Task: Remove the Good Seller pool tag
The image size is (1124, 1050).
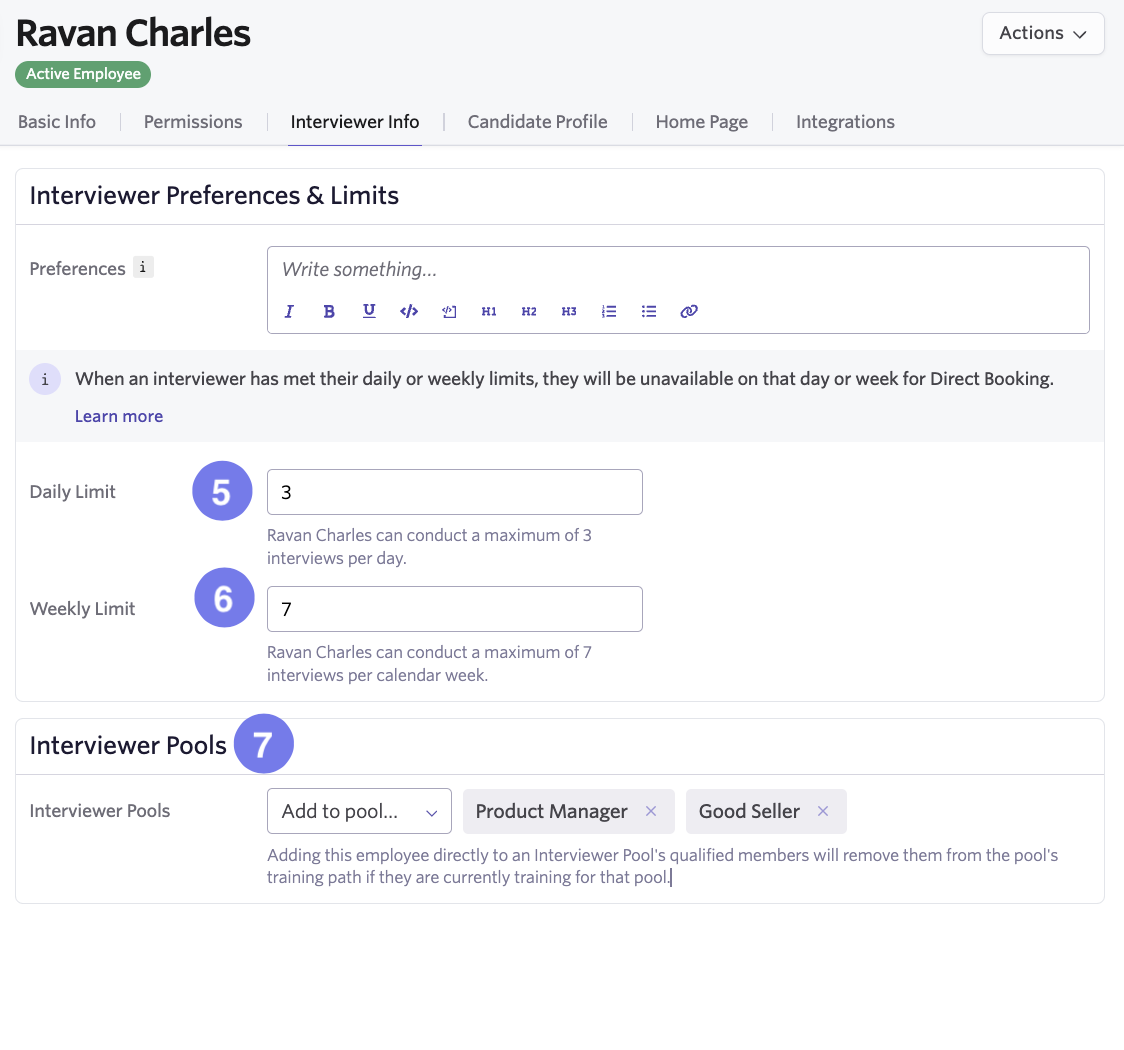Action: (823, 811)
